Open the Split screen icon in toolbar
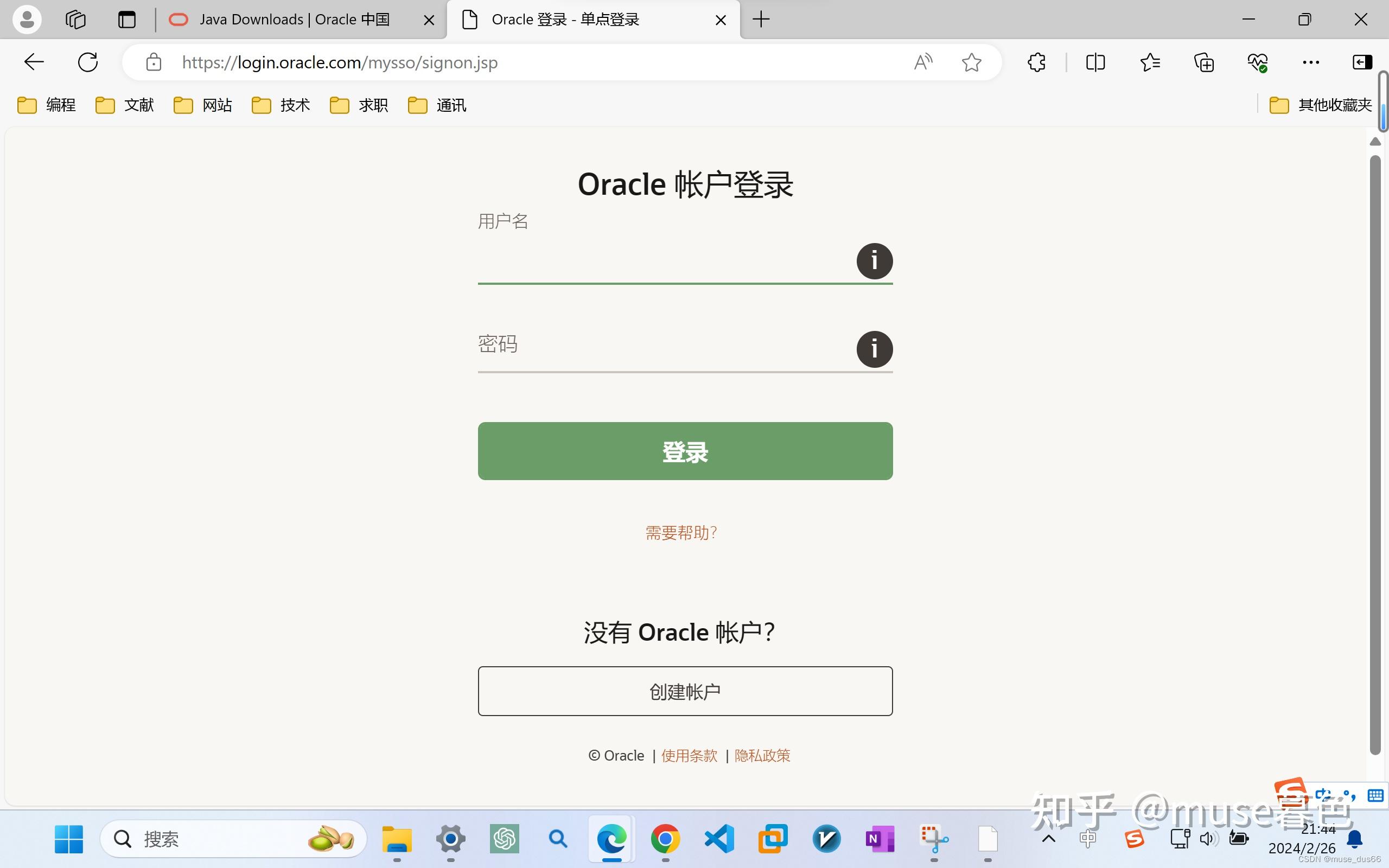1389x868 pixels. click(x=1095, y=62)
